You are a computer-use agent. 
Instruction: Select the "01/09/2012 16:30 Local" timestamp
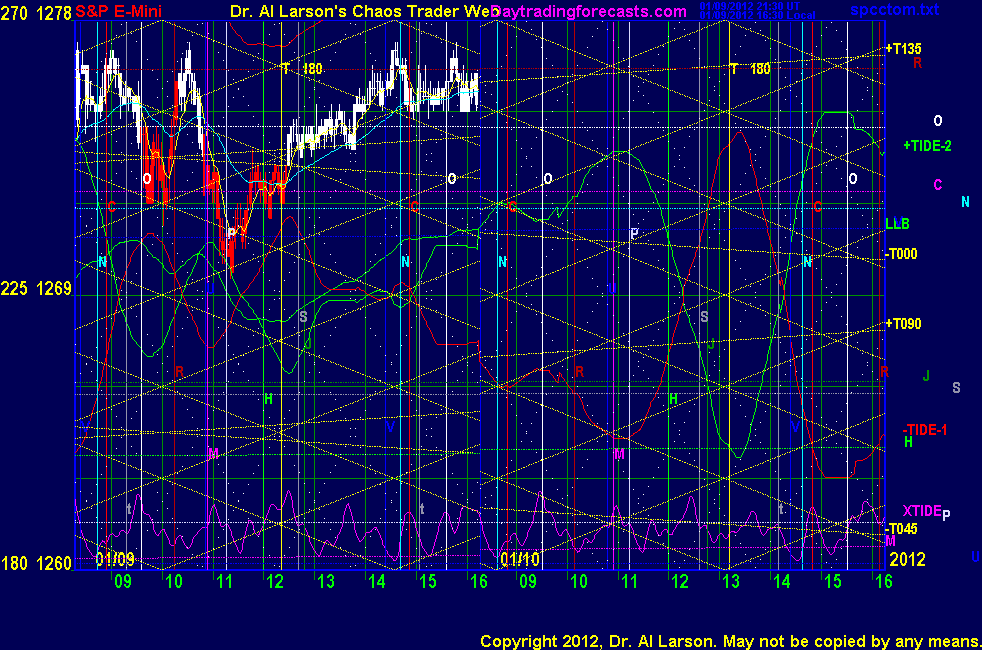coord(757,15)
